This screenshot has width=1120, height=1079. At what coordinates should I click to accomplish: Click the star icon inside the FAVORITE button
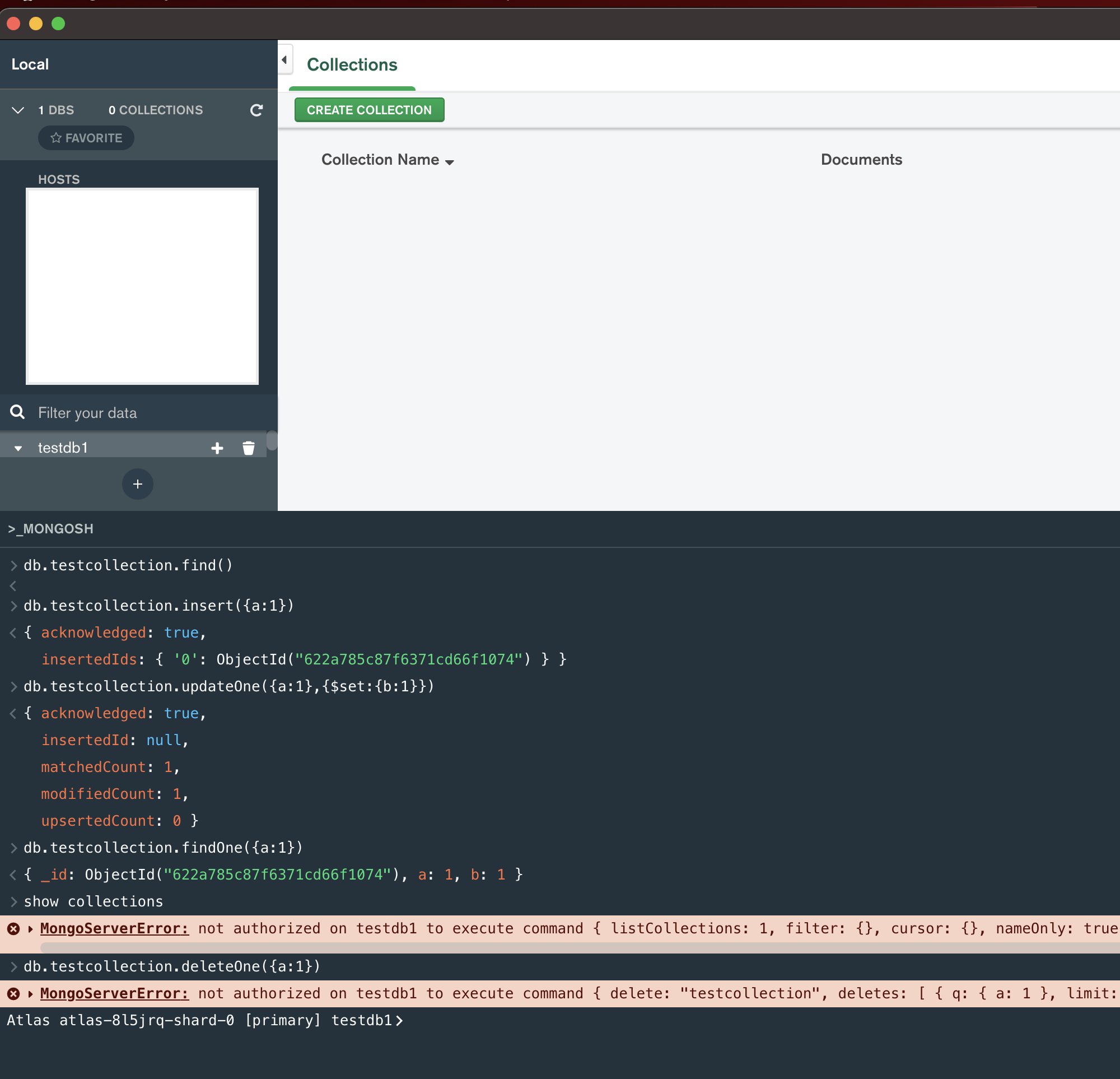(55, 138)
